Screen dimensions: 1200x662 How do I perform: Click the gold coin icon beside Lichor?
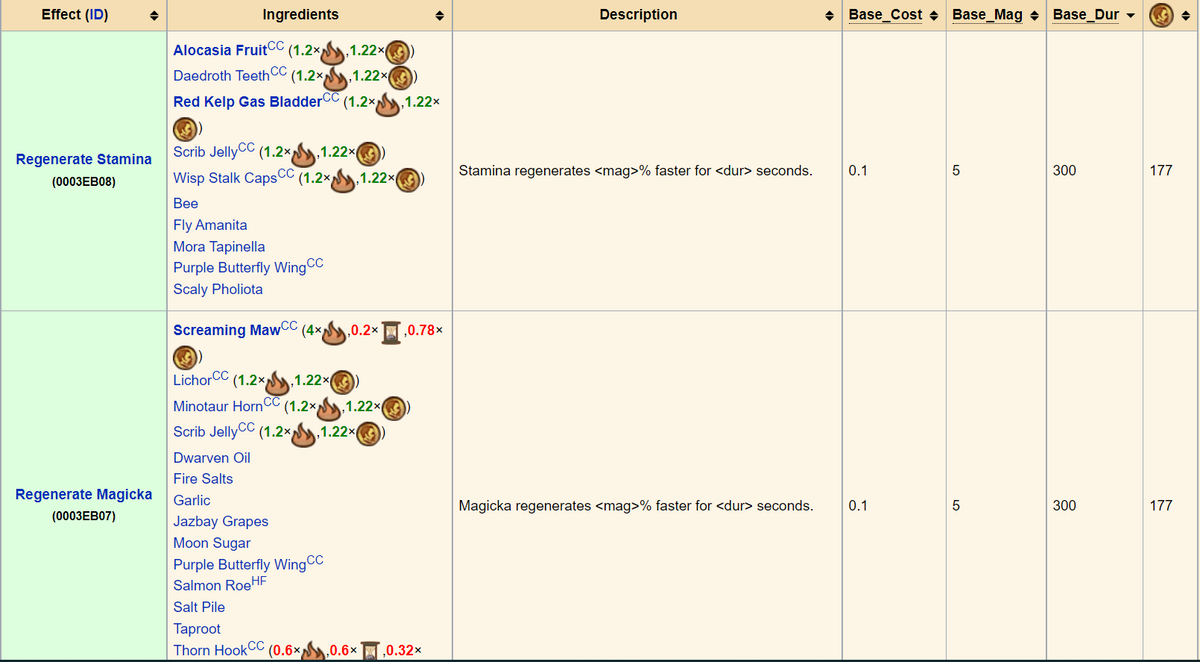click(x=343, y=382)
